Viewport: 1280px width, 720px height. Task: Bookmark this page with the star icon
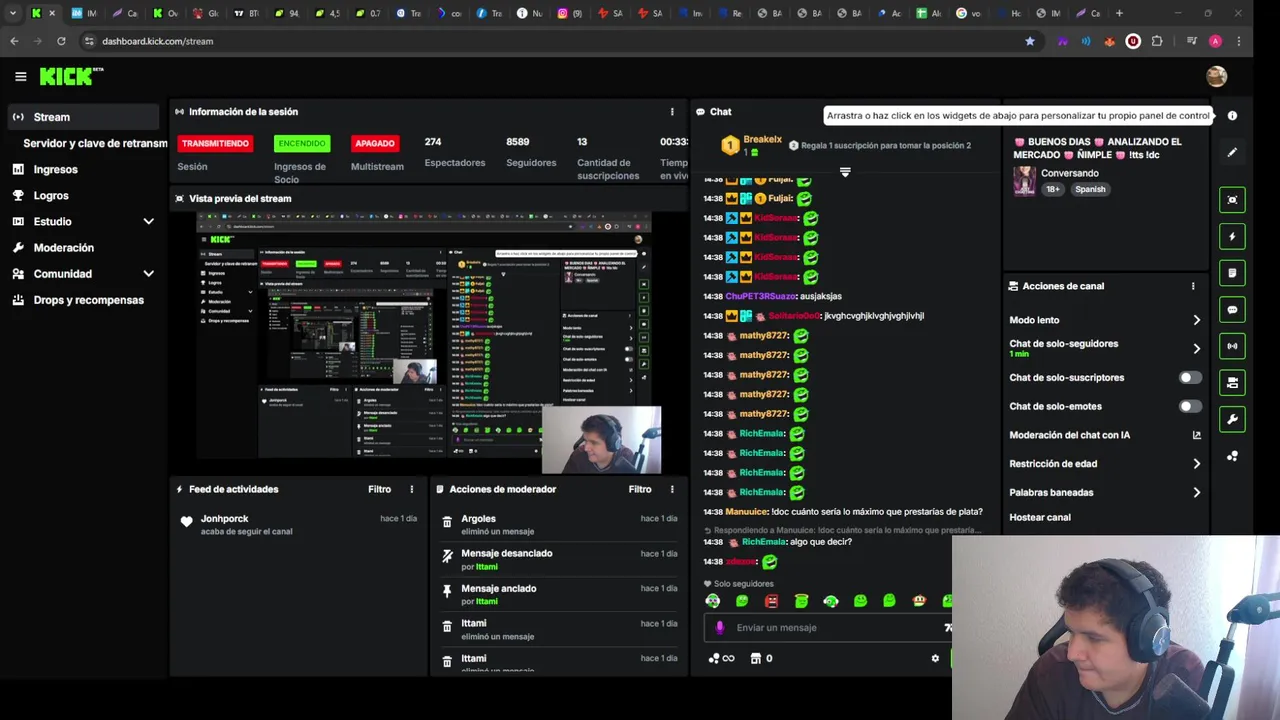tap(1030, 41)
